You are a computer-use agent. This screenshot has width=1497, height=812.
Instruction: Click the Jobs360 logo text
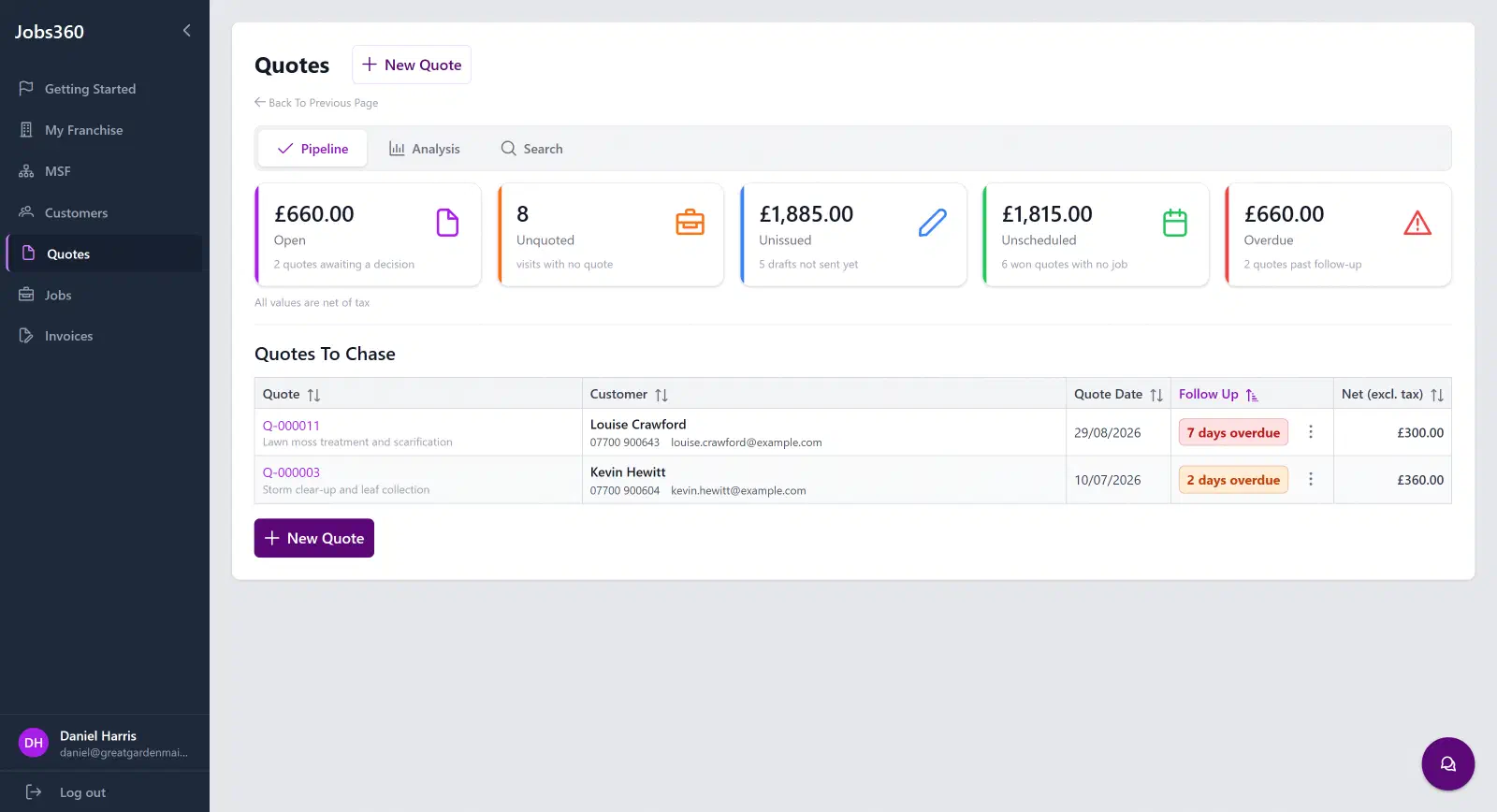click(x=50, y=32)
